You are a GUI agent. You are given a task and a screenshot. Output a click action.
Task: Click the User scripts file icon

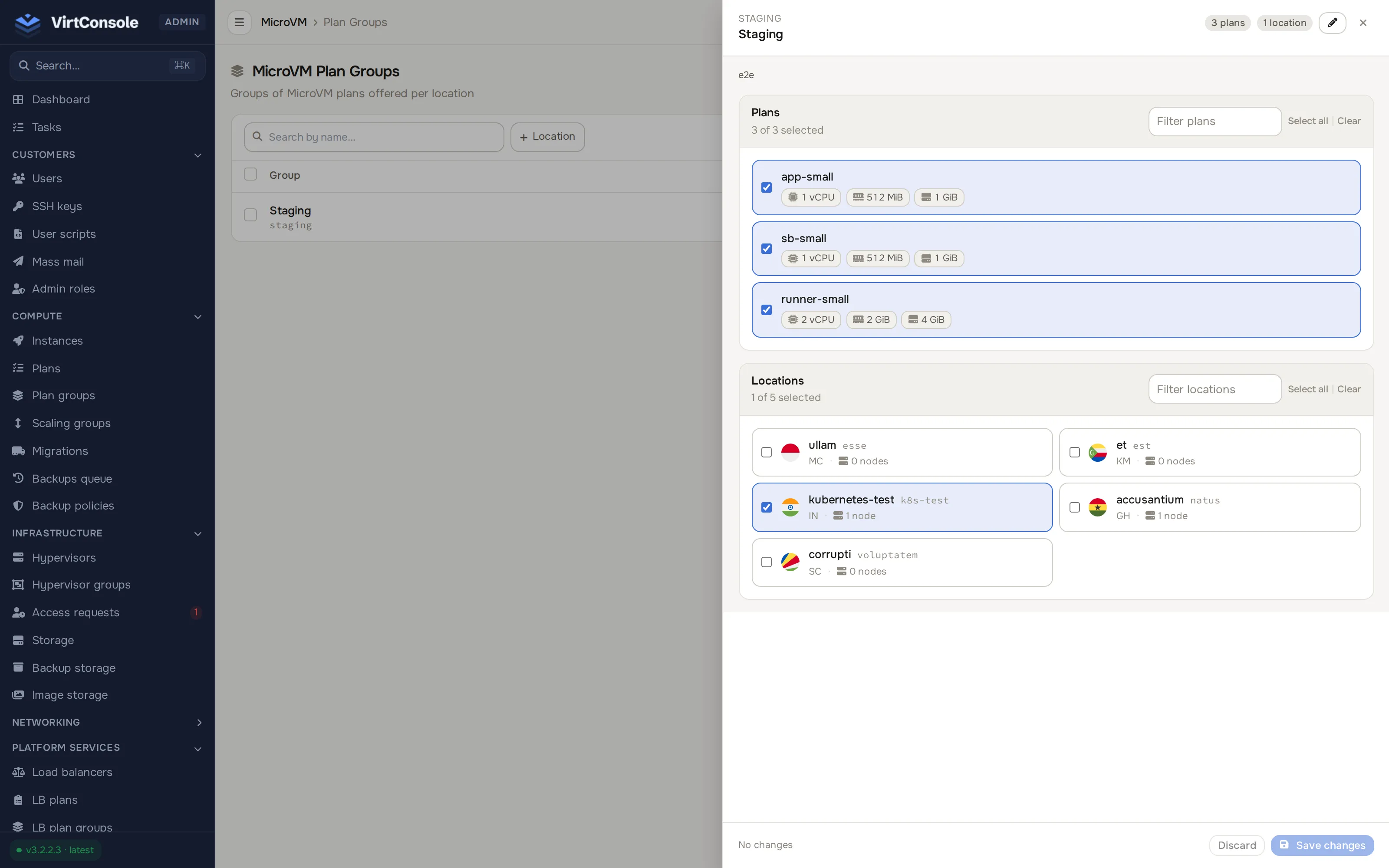pos(18,233)
